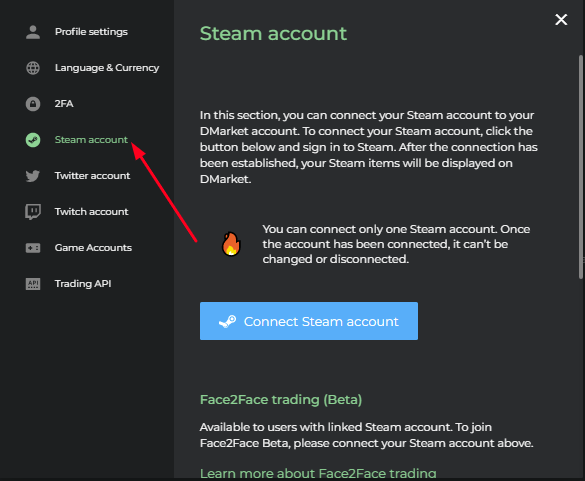The image size is (585, 481).
Task: Open Profile settings menu item
Action: point(91,32)
